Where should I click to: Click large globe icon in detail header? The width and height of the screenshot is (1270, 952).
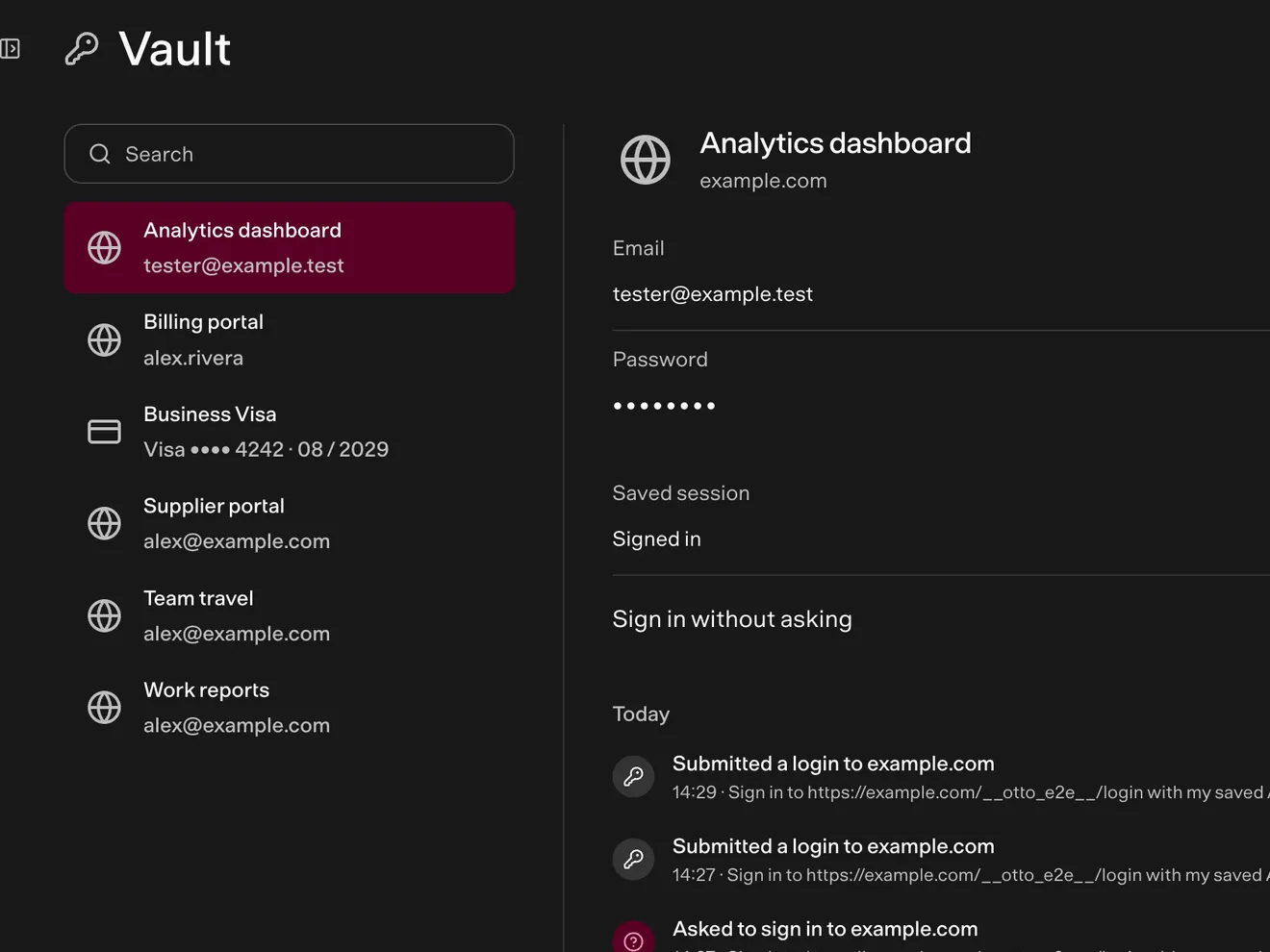point(646,160)
